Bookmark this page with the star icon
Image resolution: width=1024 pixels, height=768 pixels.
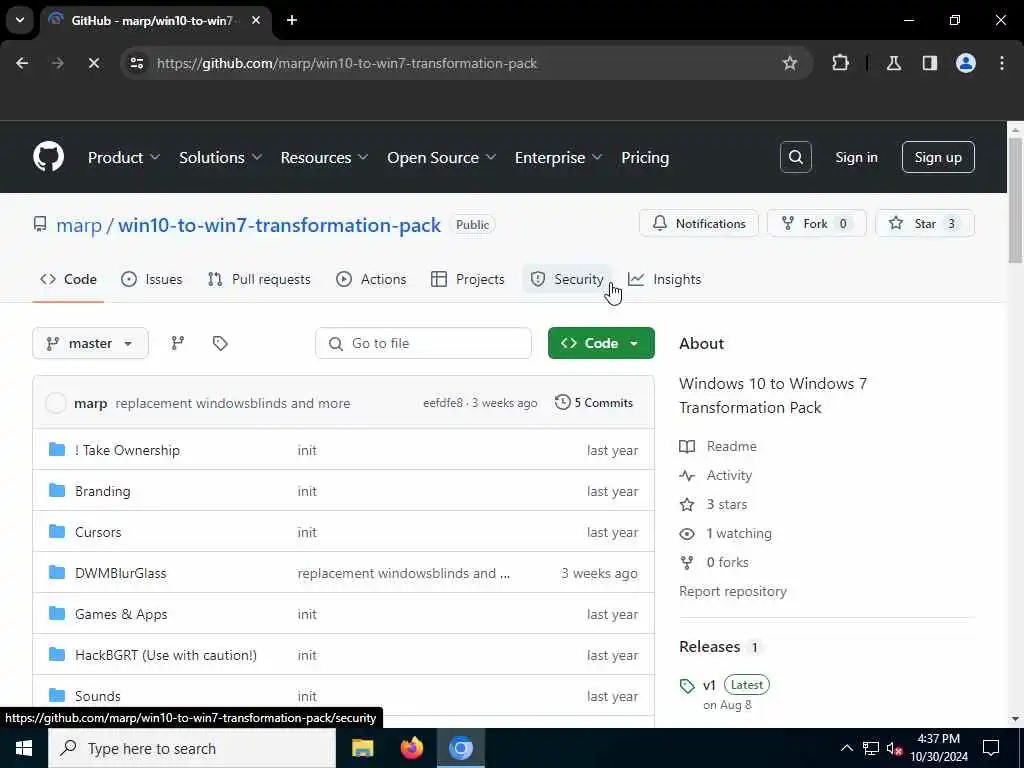pos(790,63)
